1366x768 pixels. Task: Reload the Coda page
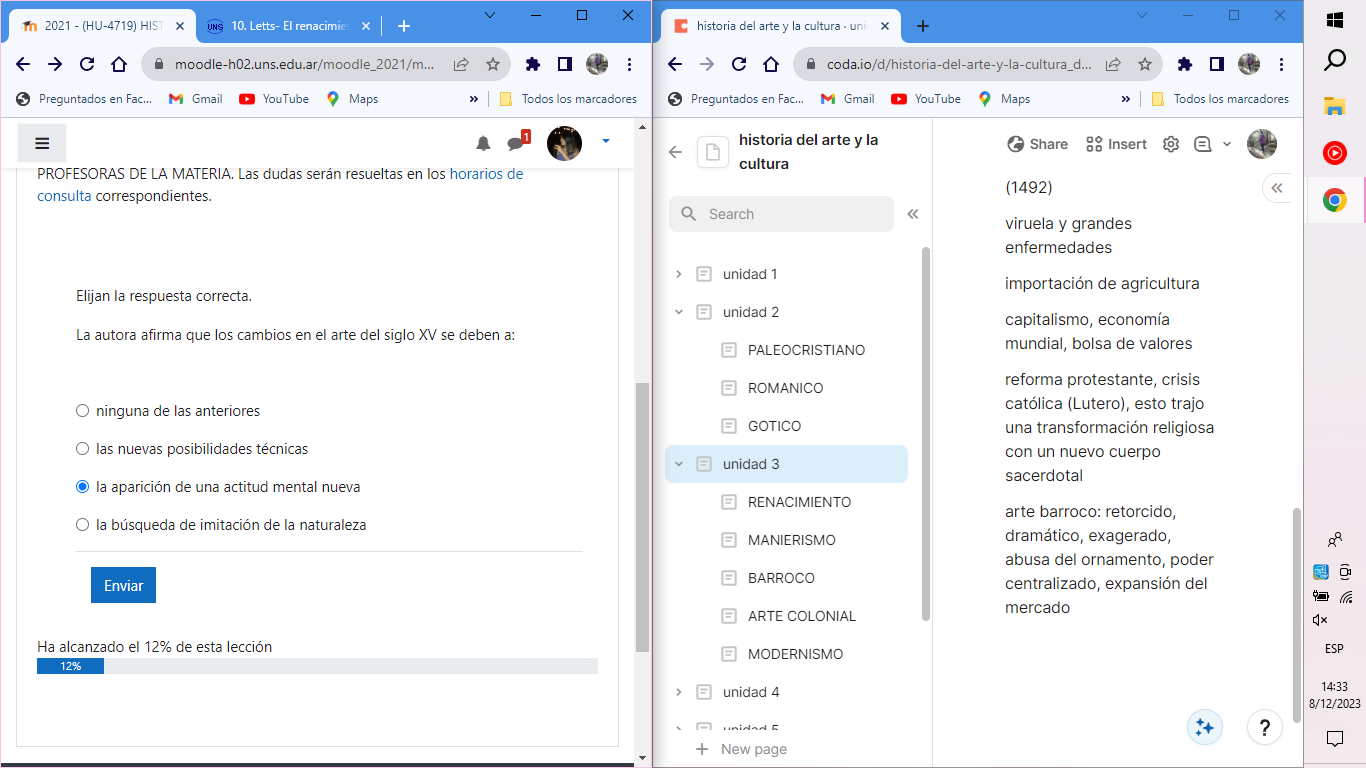[x=739, y=64]
